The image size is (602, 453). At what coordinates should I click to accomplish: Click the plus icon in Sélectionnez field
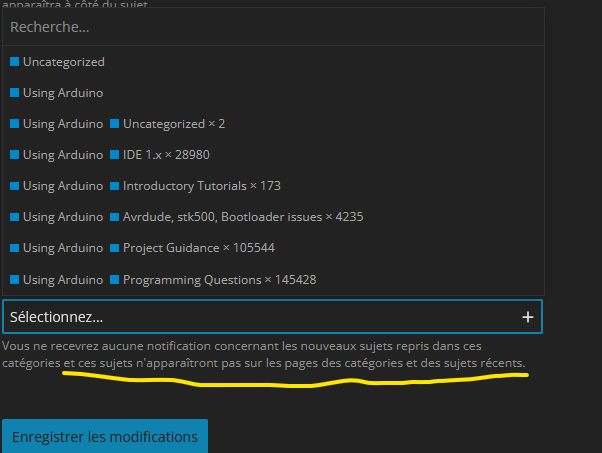coord(528,317)
